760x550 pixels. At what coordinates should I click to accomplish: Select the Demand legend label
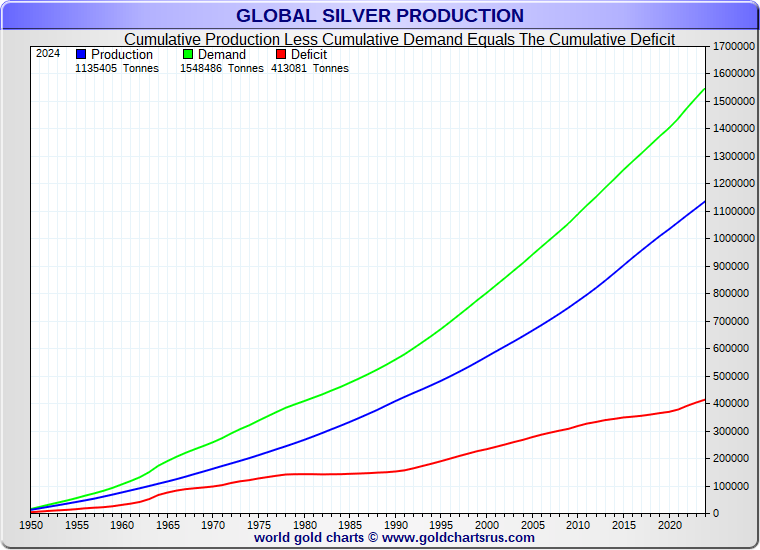click(x=221, y=55)
